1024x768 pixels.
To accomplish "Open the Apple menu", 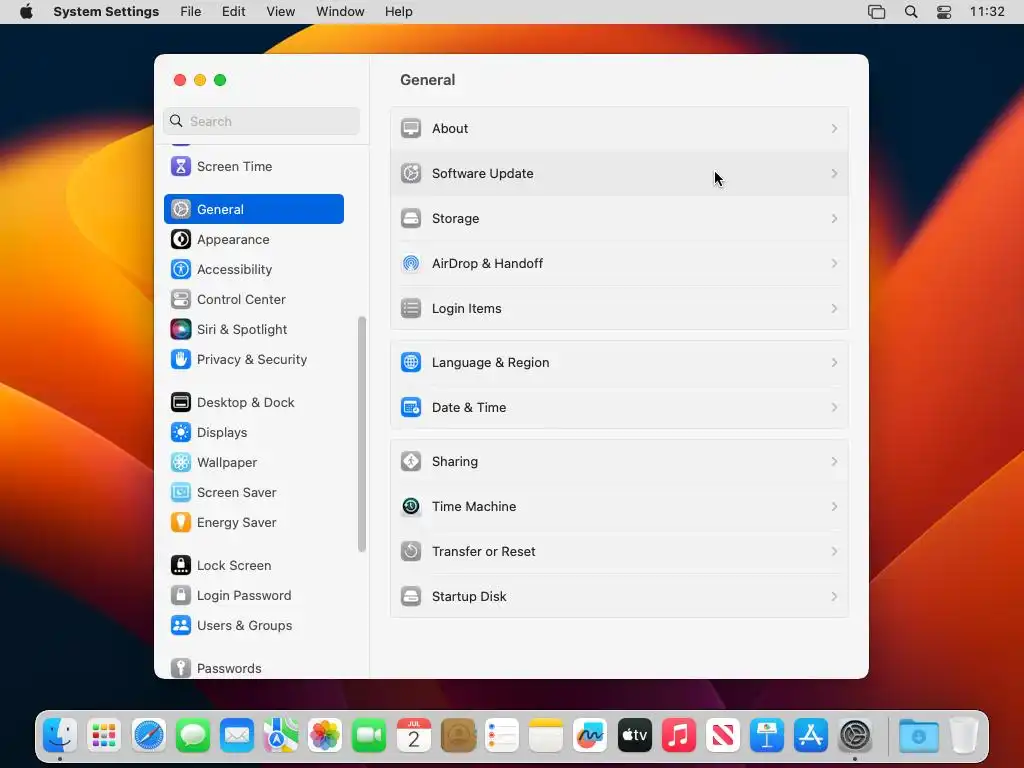I will pos(26,12).
